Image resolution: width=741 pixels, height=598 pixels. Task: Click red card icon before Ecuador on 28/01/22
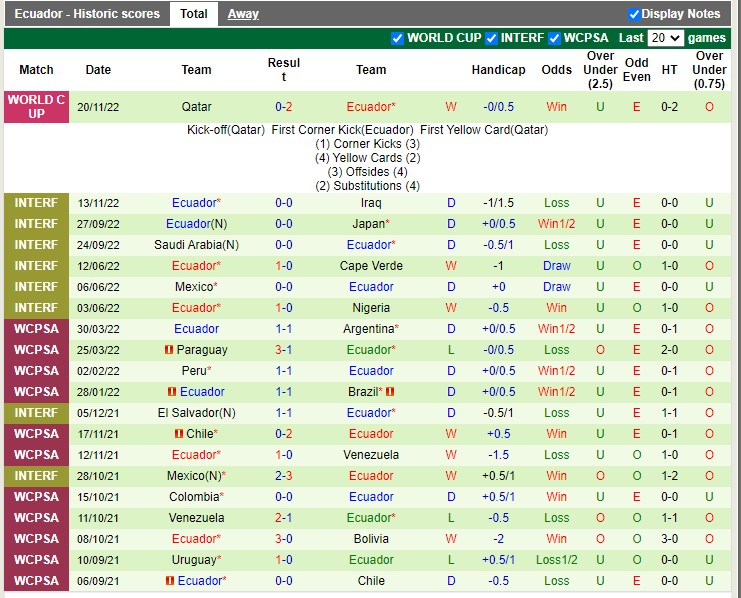[x=172, y=392]
